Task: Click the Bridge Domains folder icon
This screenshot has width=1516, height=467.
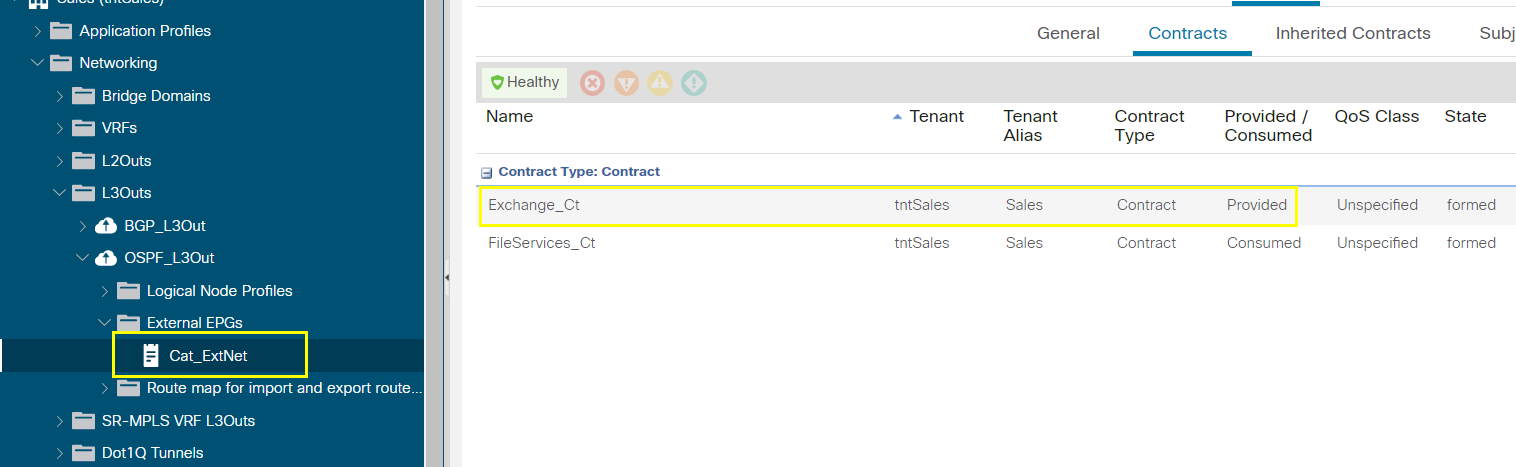Action: point(83,96)
